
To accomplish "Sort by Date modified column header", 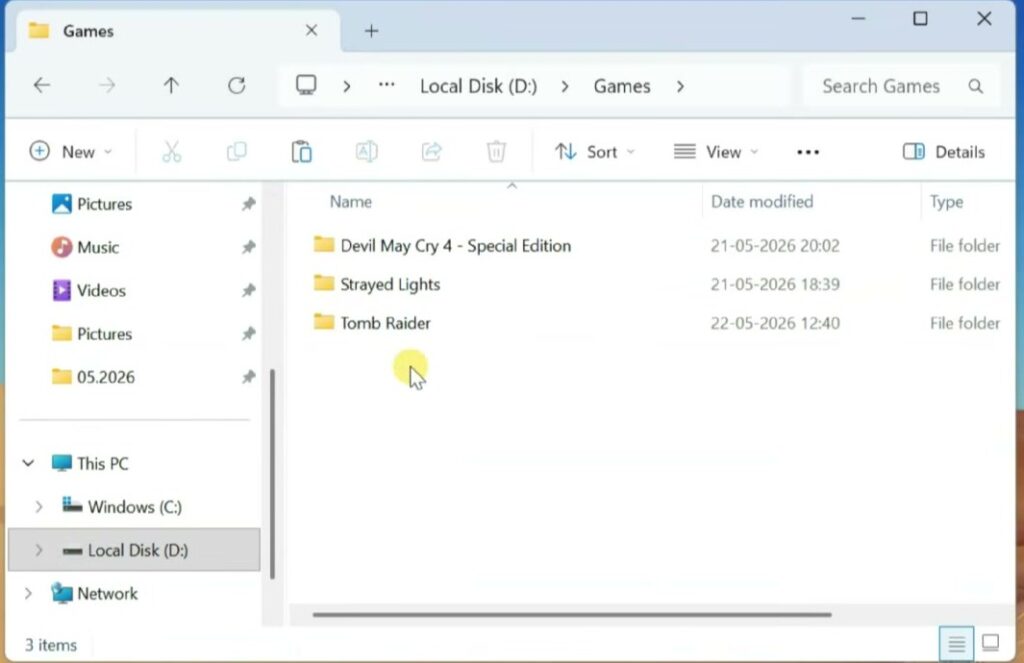I will (x=762, y=202).
